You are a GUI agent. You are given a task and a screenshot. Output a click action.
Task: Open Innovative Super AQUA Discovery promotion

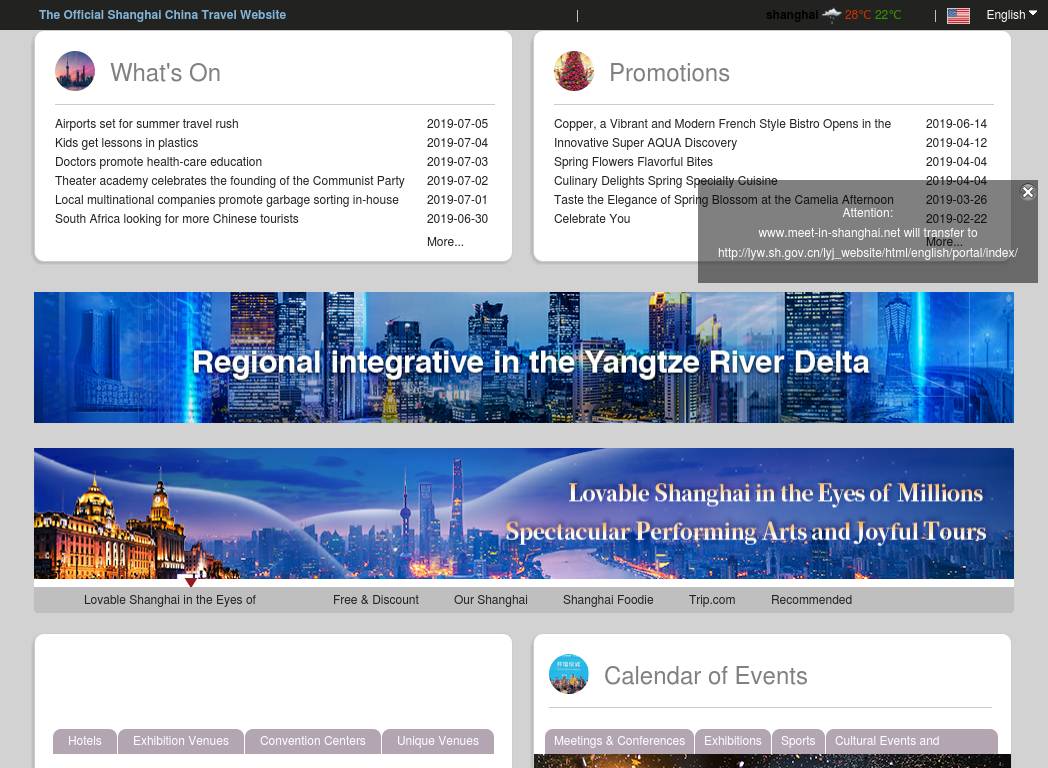click(x=645, y=143)
